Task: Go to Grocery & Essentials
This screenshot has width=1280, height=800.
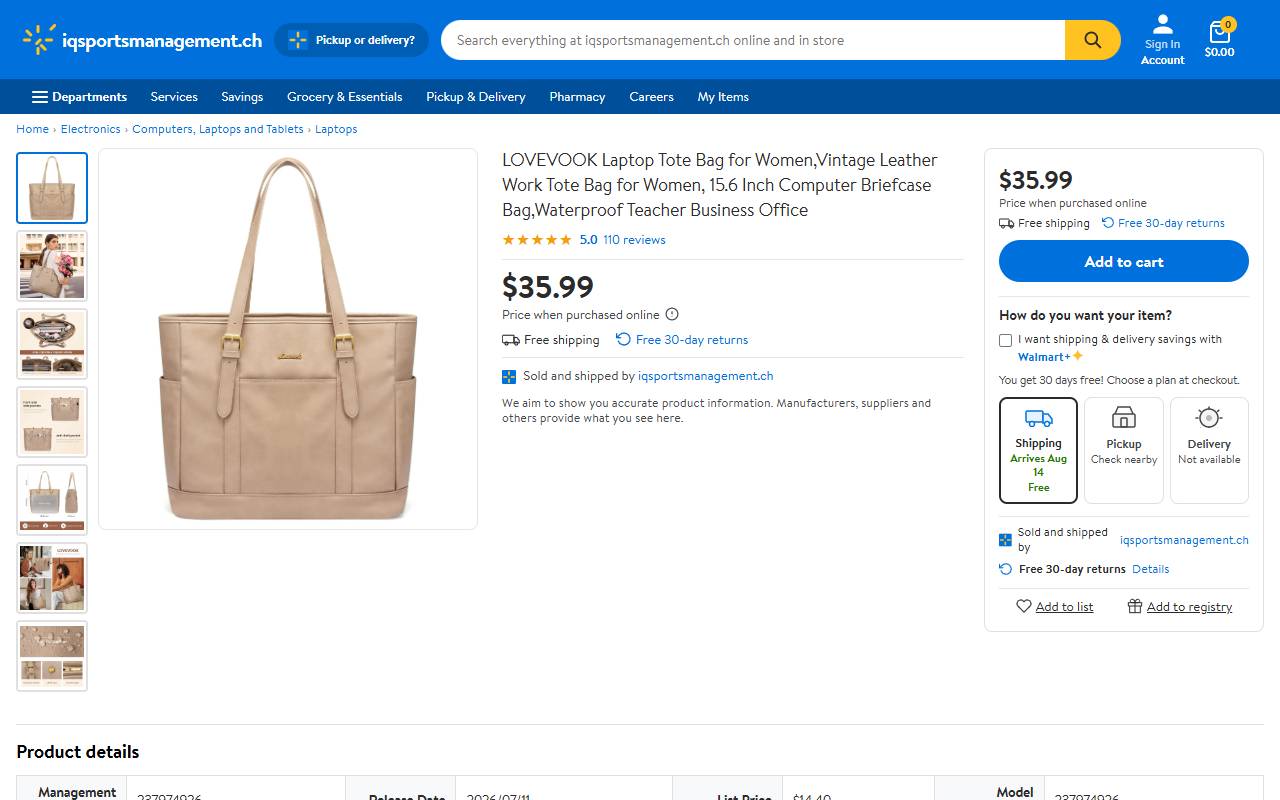Action: [x=345, y=97]
